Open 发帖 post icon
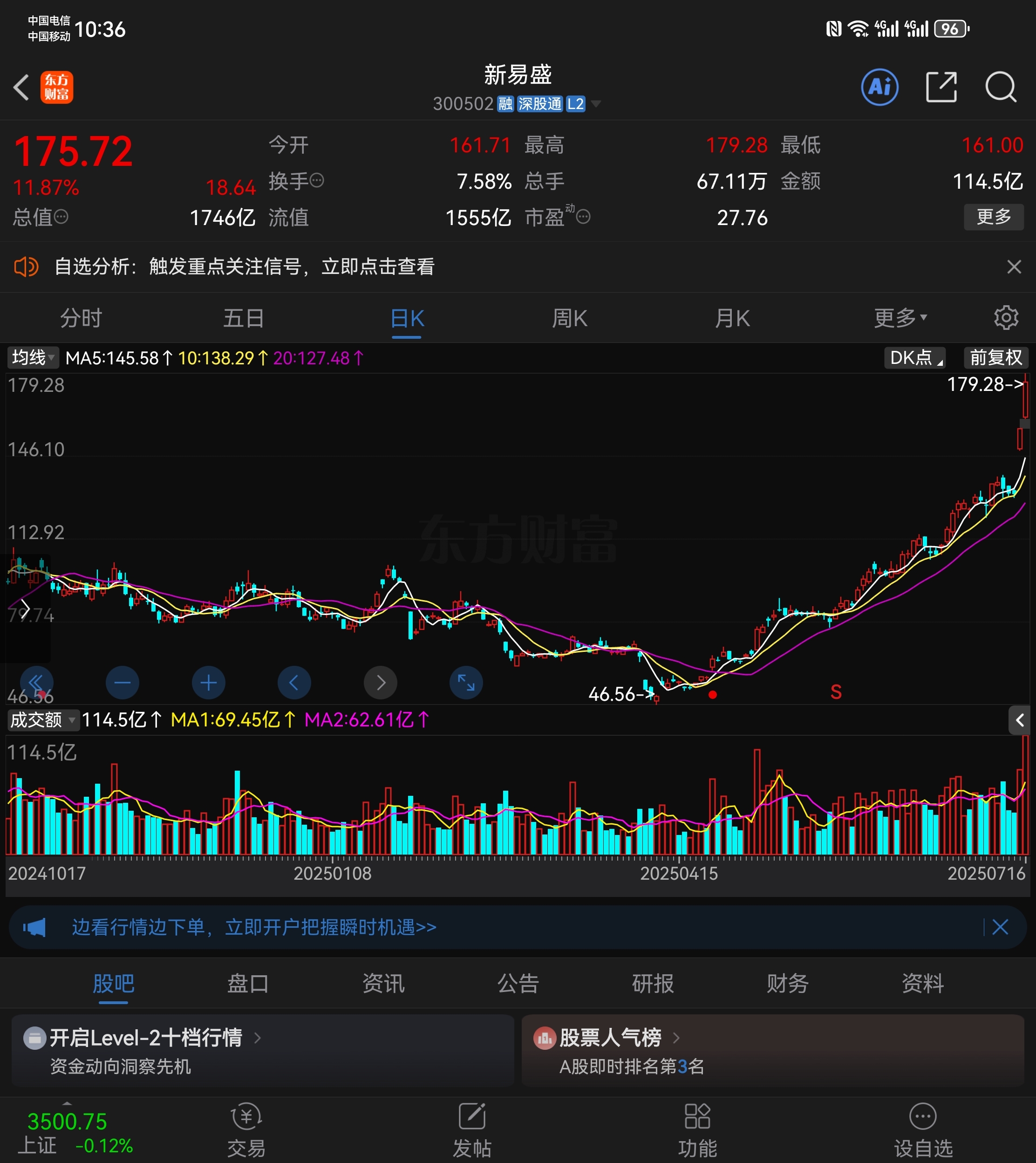 click(472, 1130)
